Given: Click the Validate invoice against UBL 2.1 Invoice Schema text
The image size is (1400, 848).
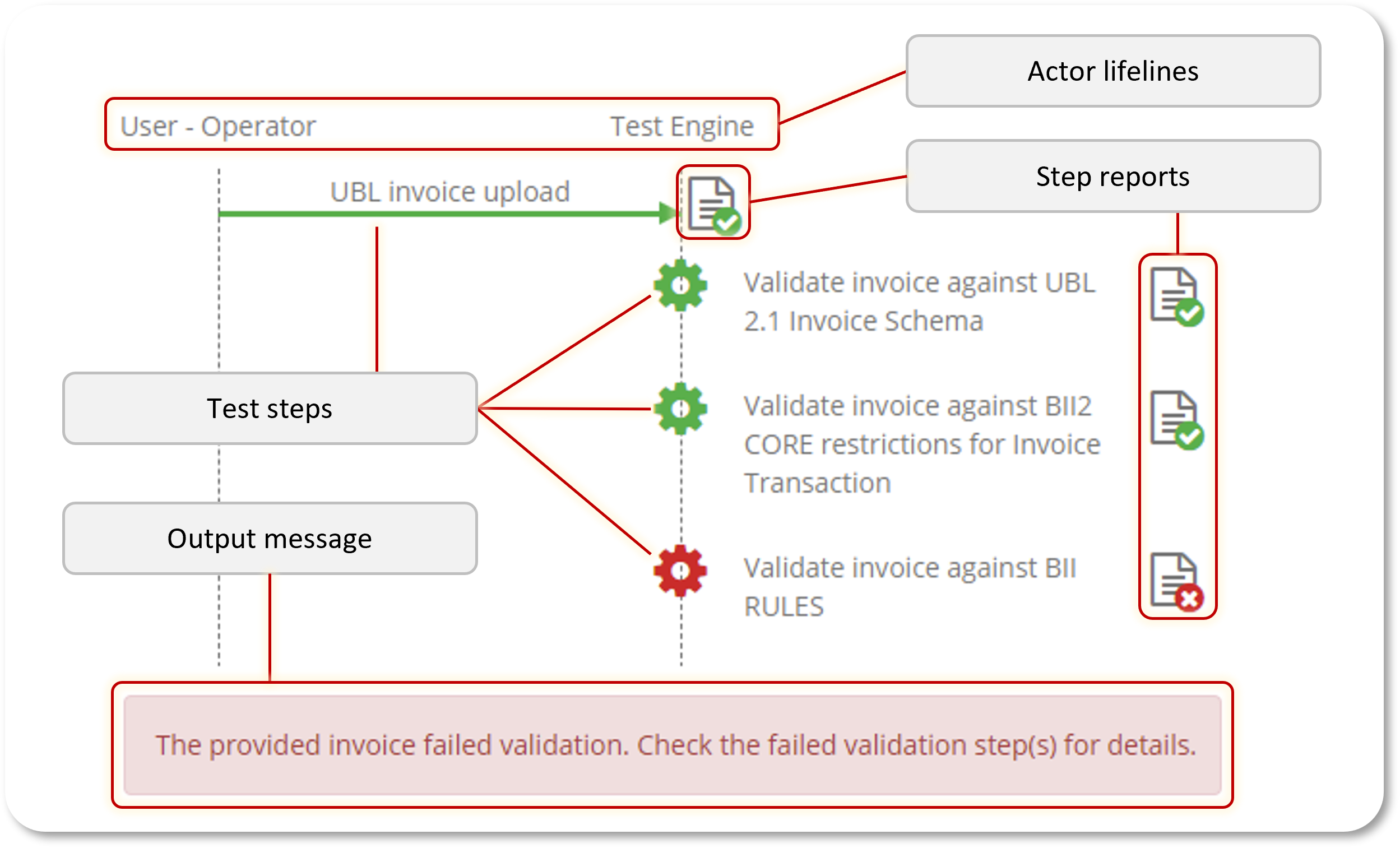Looking at the screenshot, I should pyautogui.click(x=919, y=302).
